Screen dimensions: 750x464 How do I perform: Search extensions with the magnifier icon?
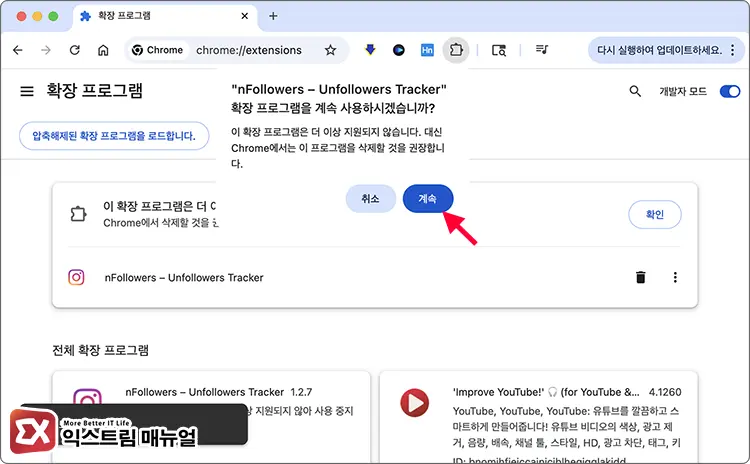pyautogui.click(x=635, y=91)
